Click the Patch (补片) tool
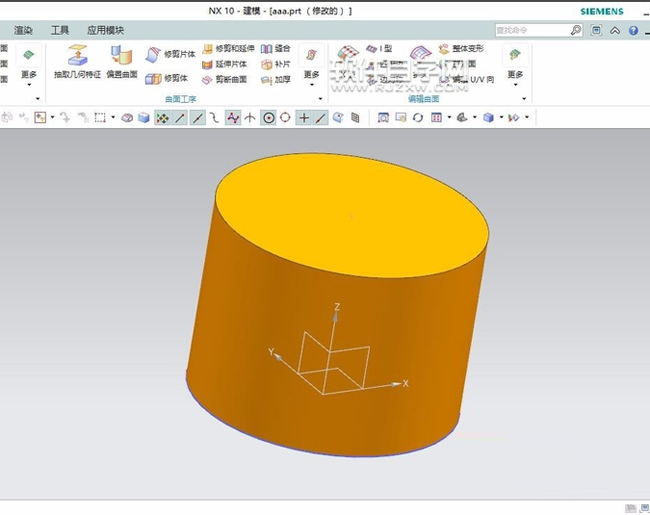650x515 pixels. coord(274,64)
